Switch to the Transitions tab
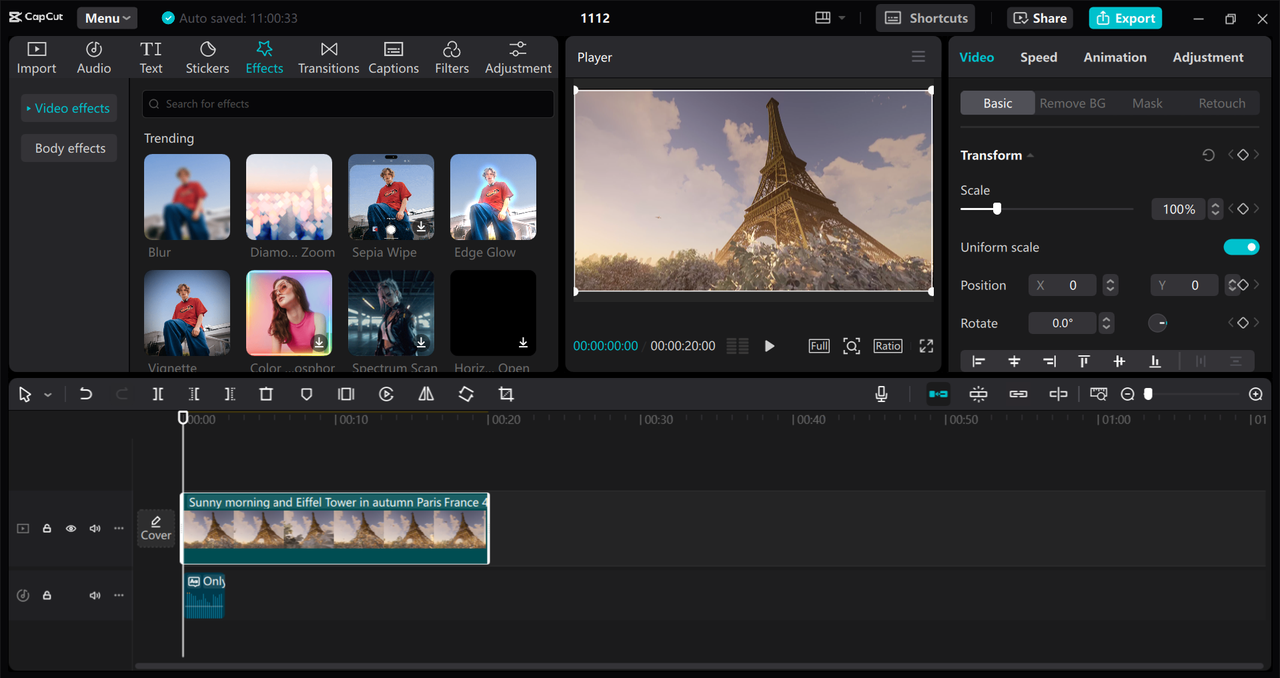The height and width of the screenshot is (678, 1280). point(328,58)
